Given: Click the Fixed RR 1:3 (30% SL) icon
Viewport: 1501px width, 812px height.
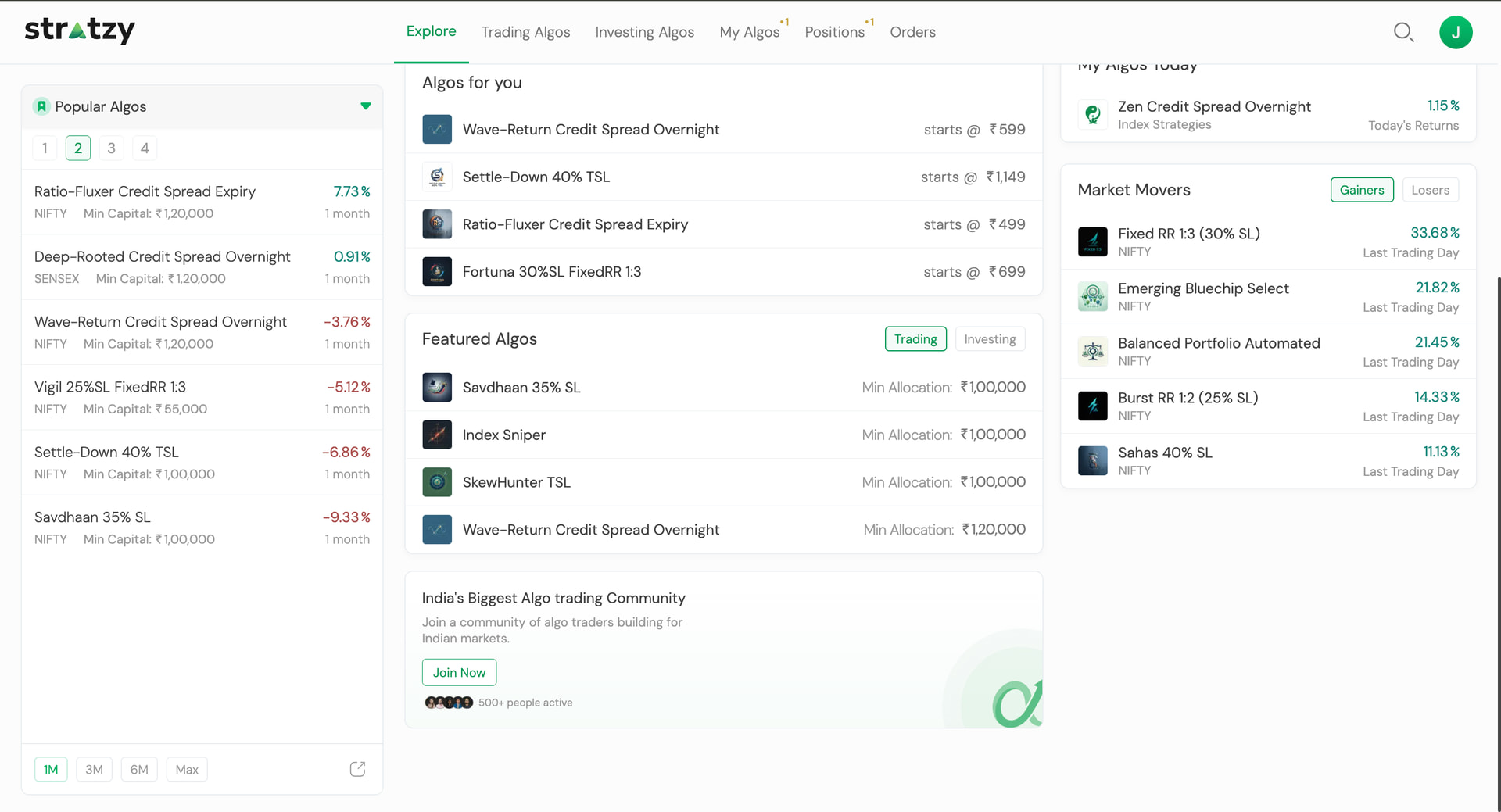Looking at the screenshot, I should (1092, 241).
